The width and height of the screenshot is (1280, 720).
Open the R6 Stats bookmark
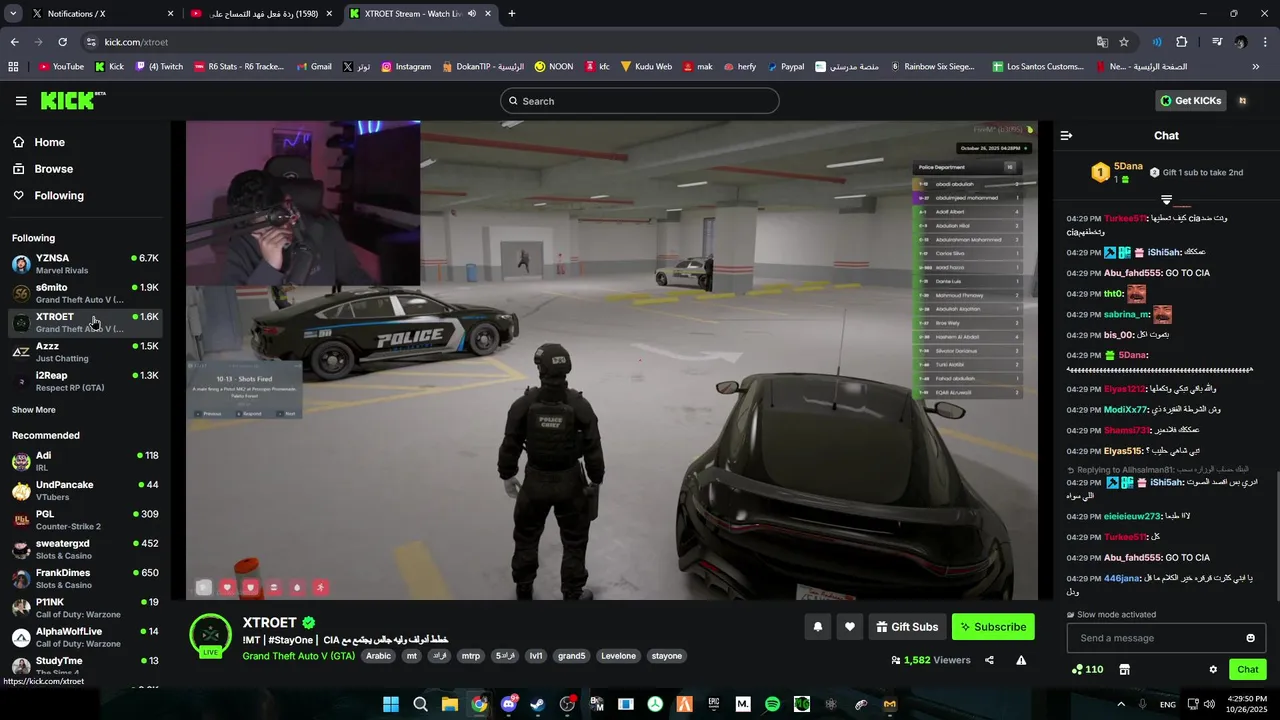[239, 67]
